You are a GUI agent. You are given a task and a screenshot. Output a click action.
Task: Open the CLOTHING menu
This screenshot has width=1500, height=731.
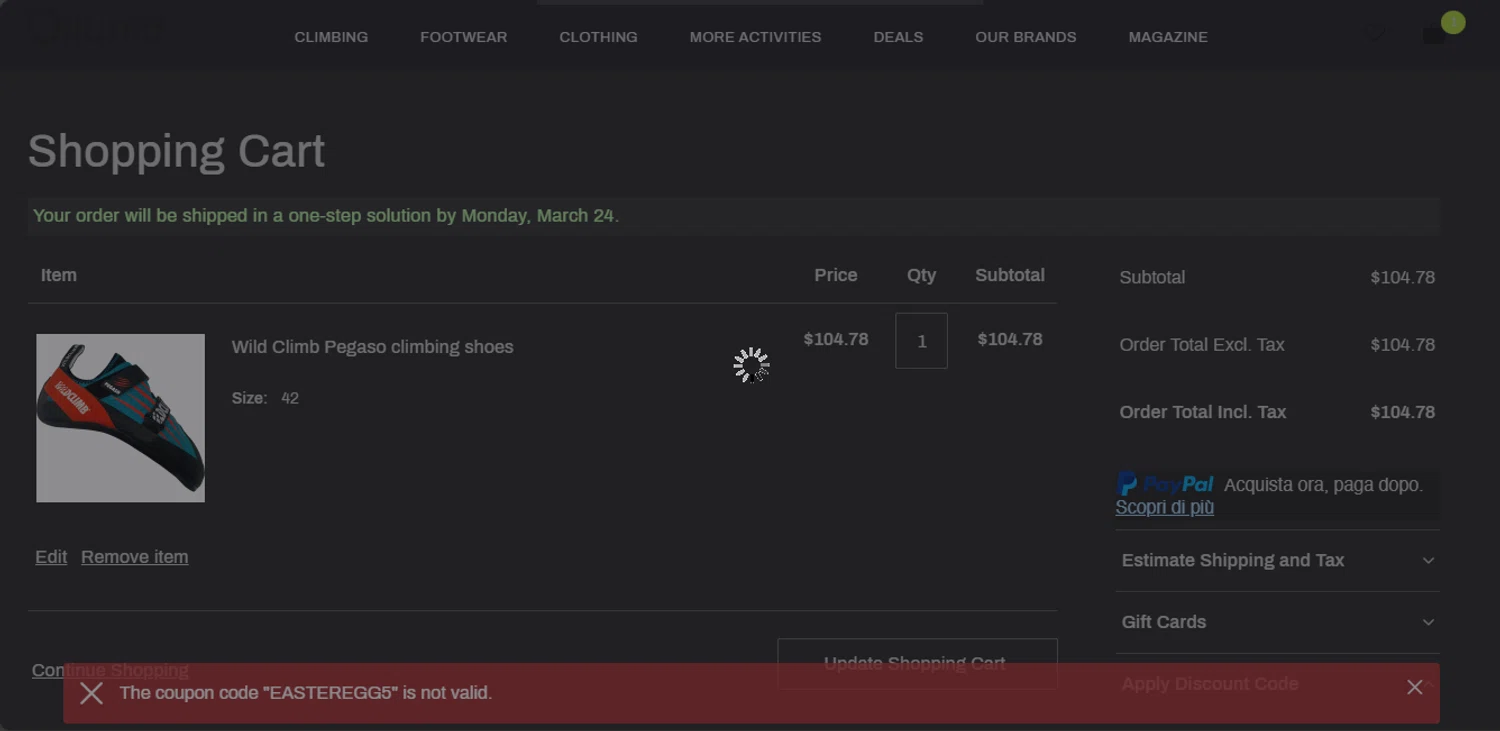pyautogui.click(x=598, y=37)
